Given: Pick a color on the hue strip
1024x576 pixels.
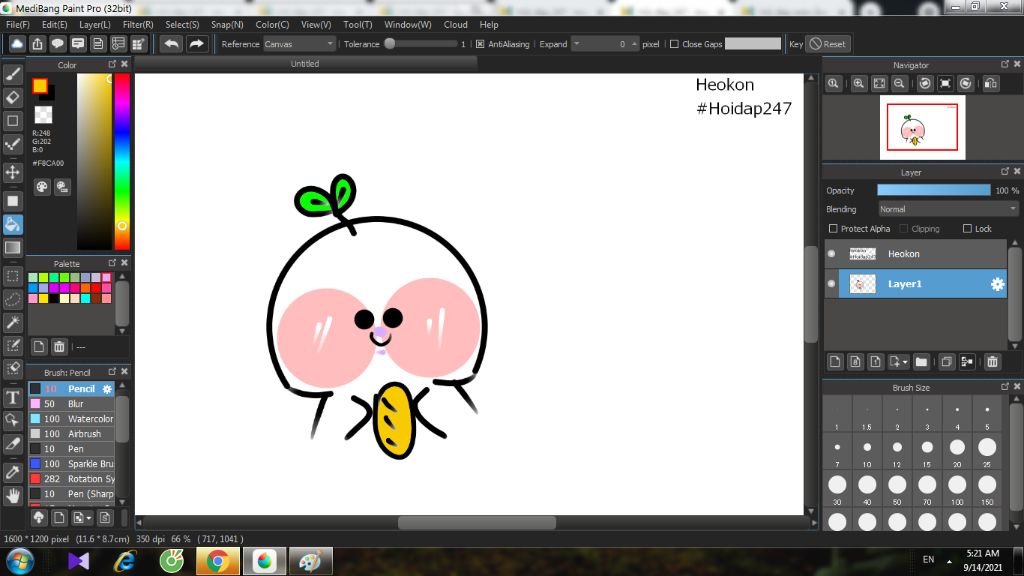Looking at the screenshot, I should point(122,161).
